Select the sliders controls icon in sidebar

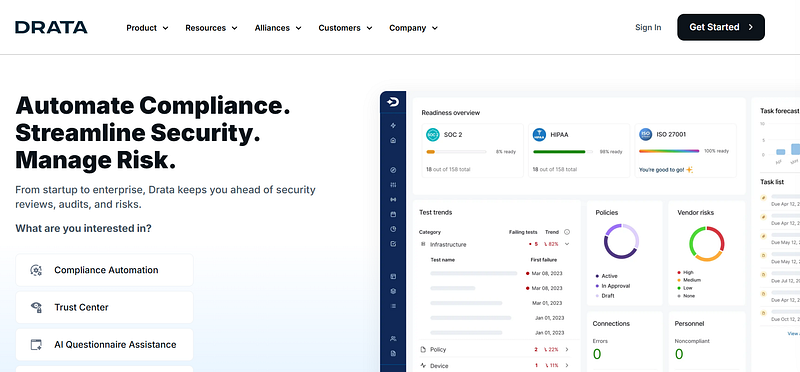(393, 185)
